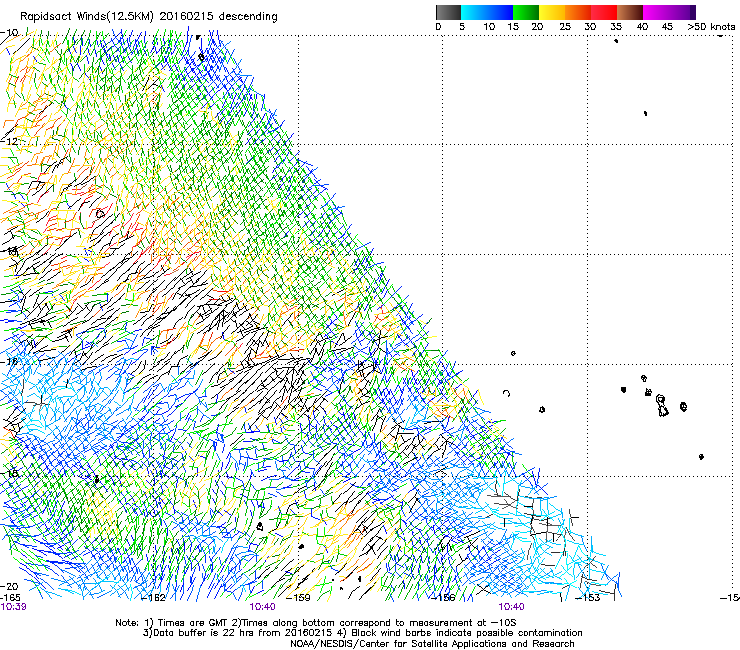Click the '-10' latitude axis label
740x650 pixels.
[9, 33]
